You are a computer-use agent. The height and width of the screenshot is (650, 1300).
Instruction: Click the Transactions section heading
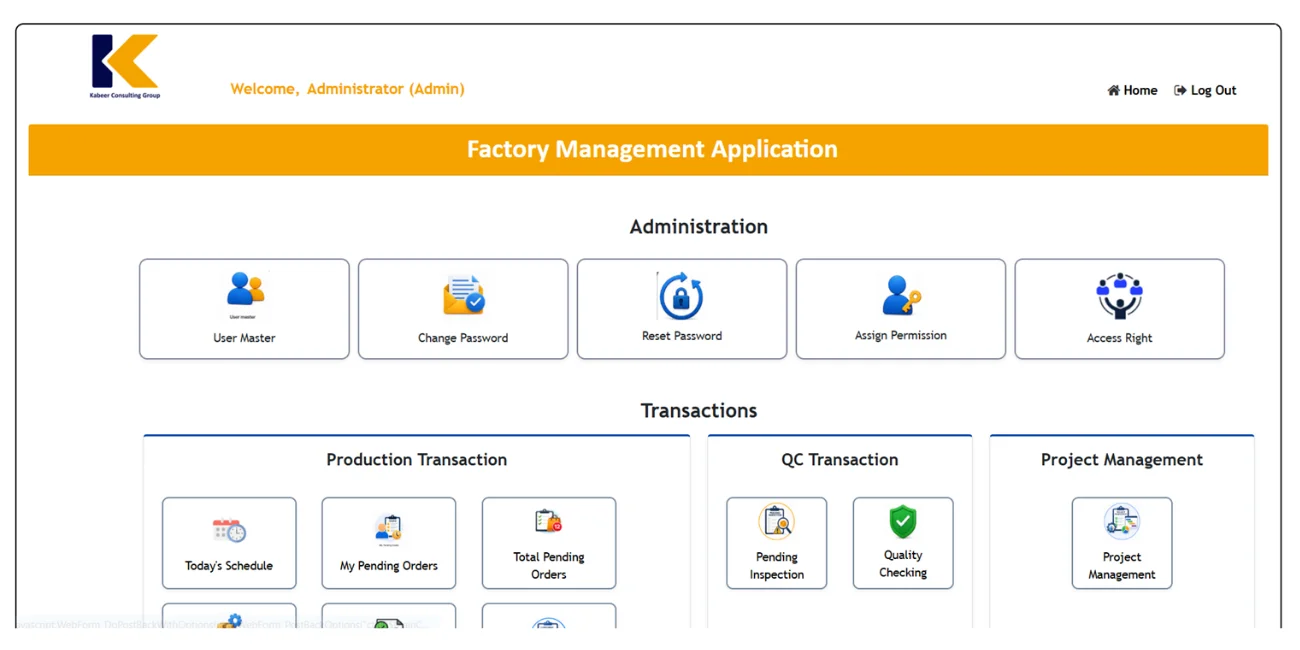[x=699, y=411]
